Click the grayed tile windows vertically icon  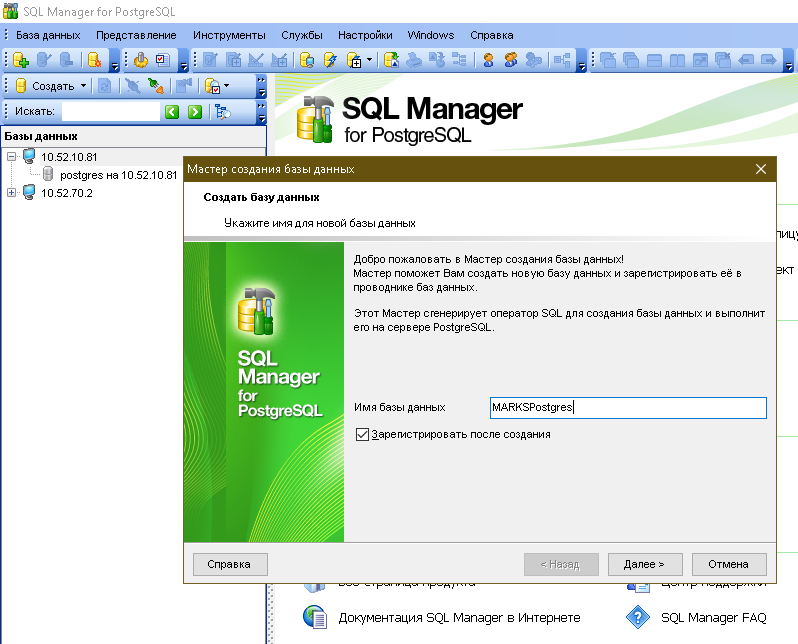point(677,60)
